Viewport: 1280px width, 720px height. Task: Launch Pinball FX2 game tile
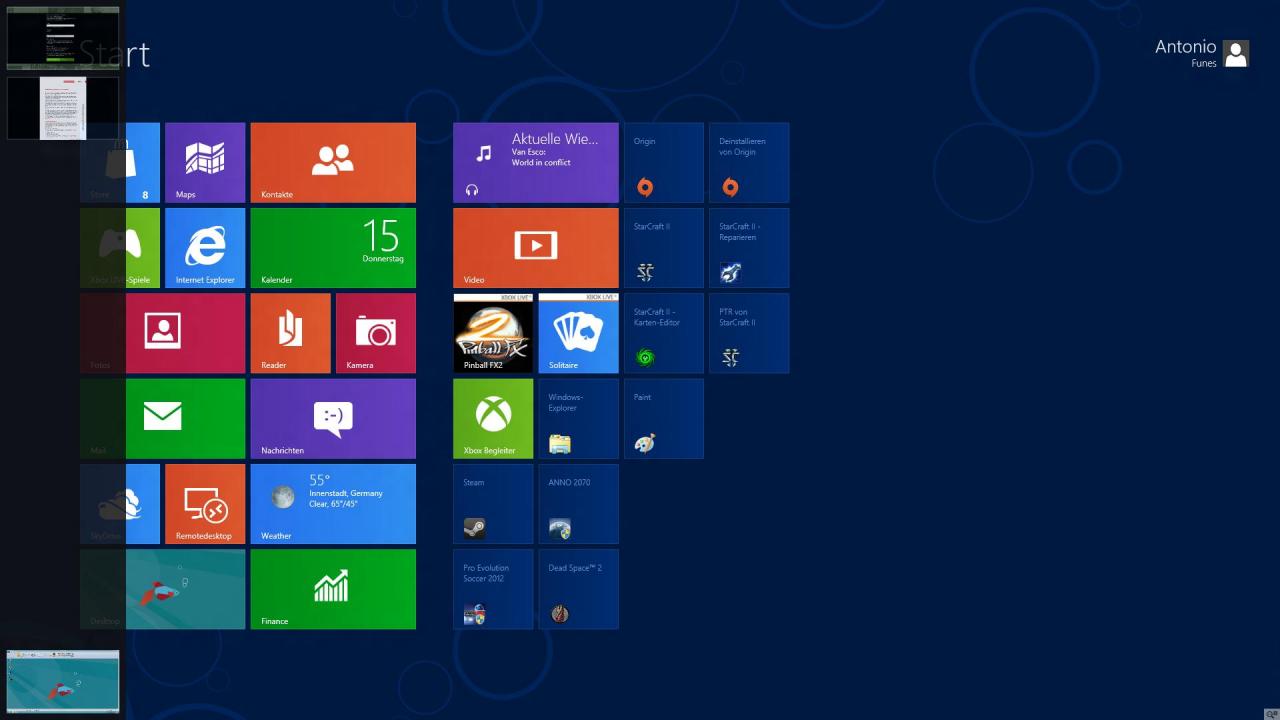[493, 333]
